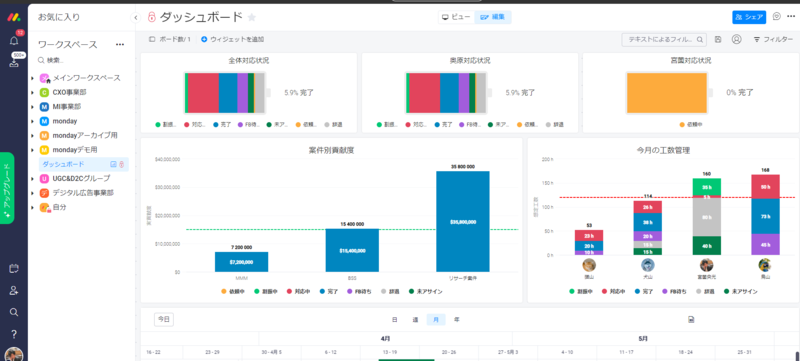800x361 pixels.
Task: Click red segment of 全体対応状況 battery
Action: (204, 93)
